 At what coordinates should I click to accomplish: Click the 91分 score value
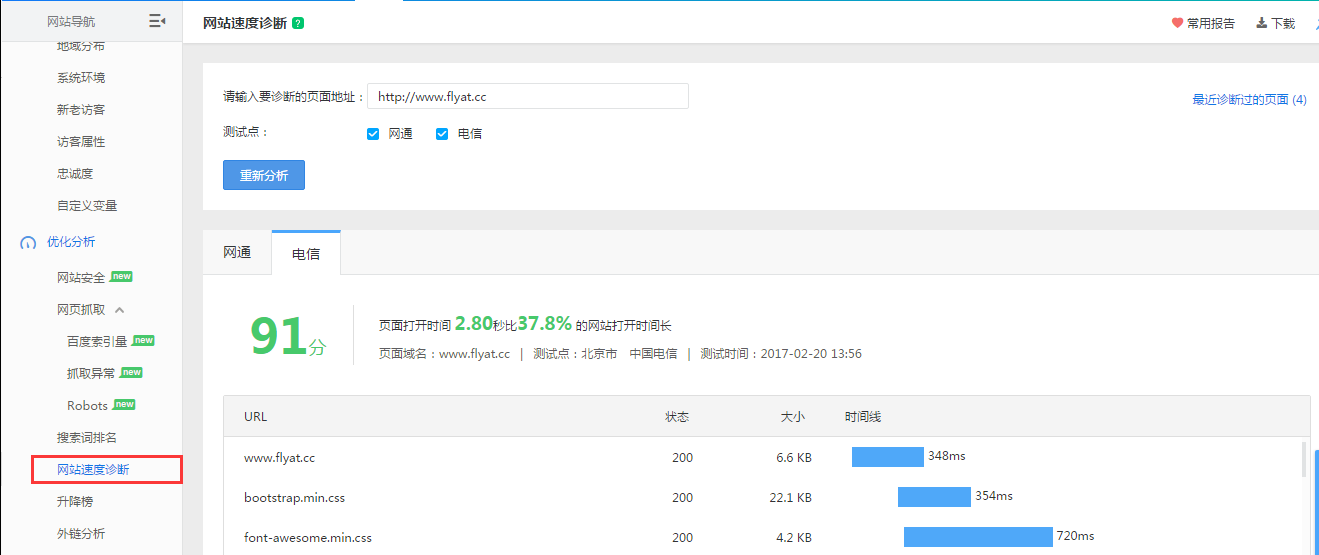pos(288,337)
